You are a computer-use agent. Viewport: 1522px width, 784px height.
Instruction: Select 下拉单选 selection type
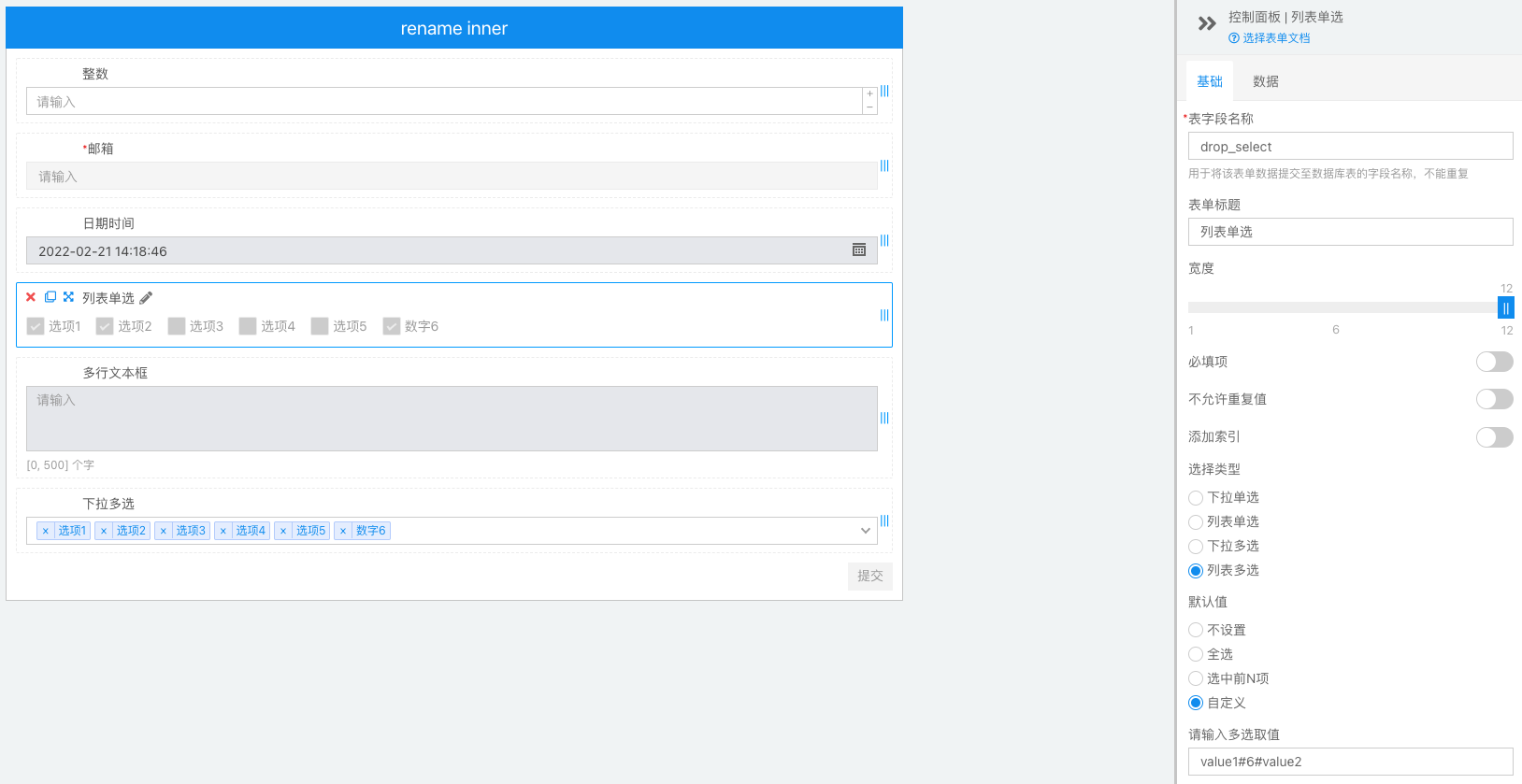[1196, 498]
